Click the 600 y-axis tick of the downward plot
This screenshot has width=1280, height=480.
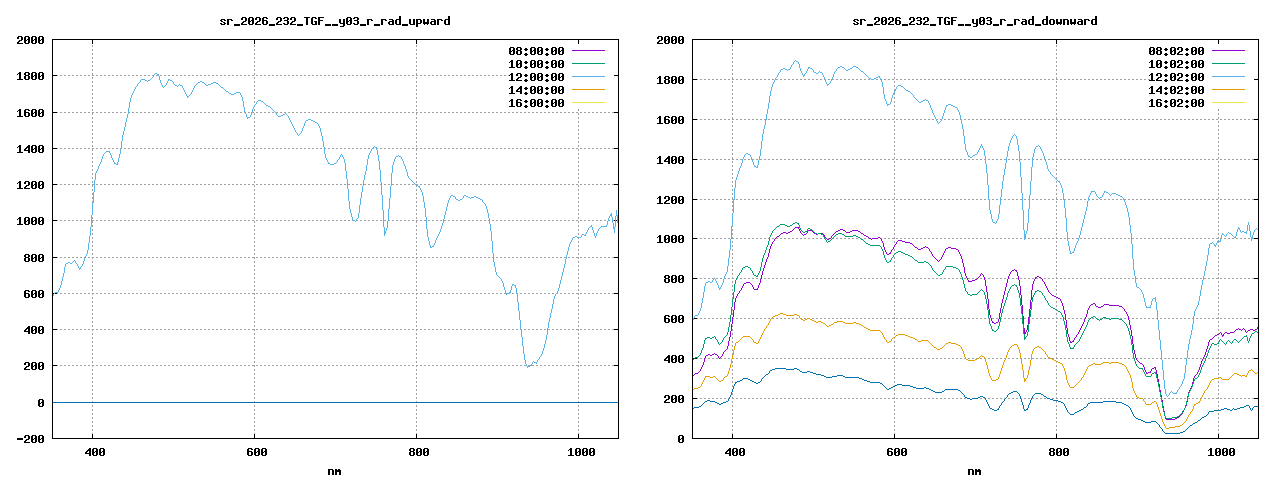(x=674, y=319)
